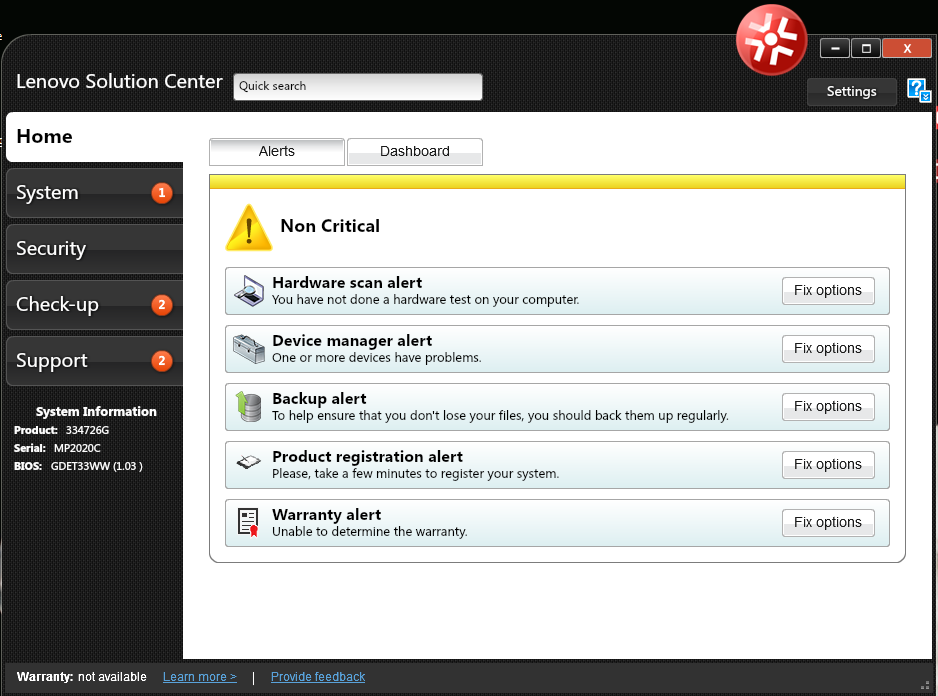Click the System alert count badge
The height and width of the screenshot is (696, 938).
coord(162,193)
